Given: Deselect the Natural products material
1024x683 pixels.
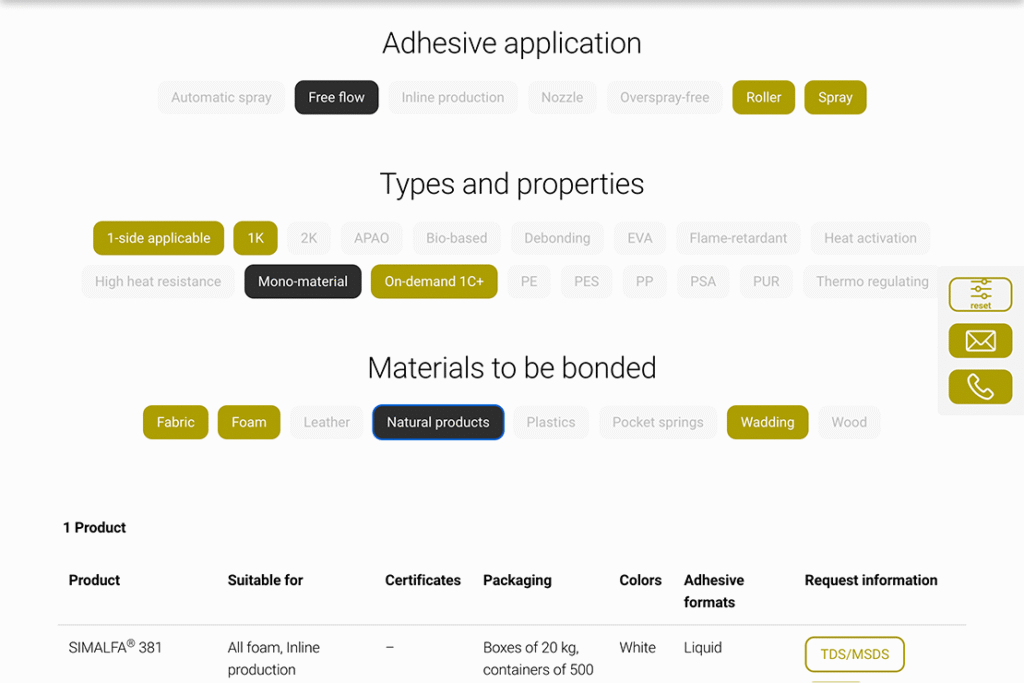Looking at the screenshot, I should pos(438,422).
